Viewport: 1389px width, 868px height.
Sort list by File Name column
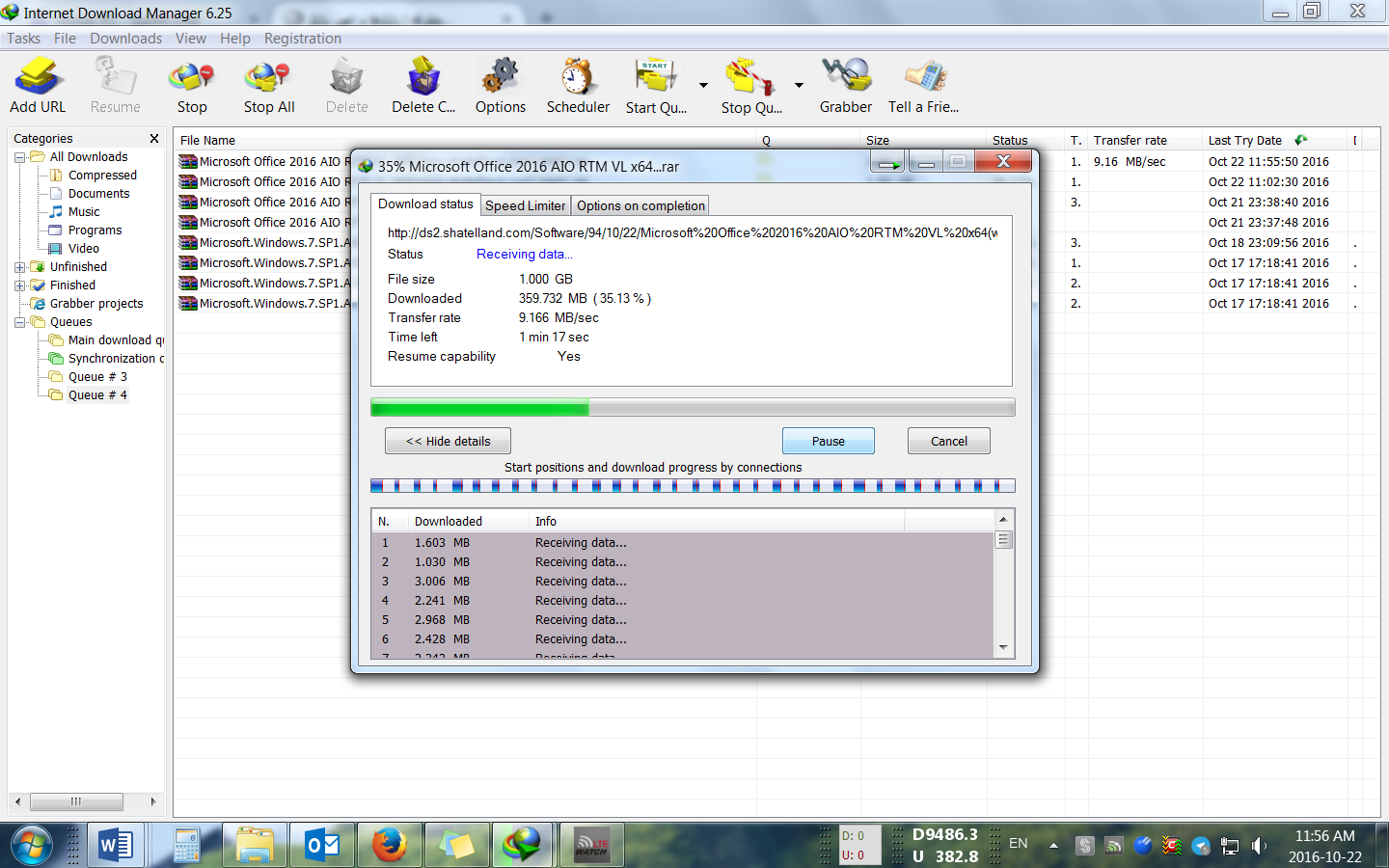click(465, 140)
